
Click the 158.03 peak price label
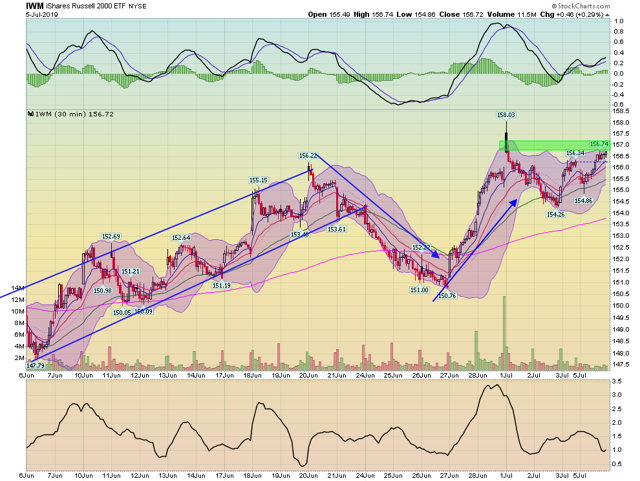[x=506, y=115]
